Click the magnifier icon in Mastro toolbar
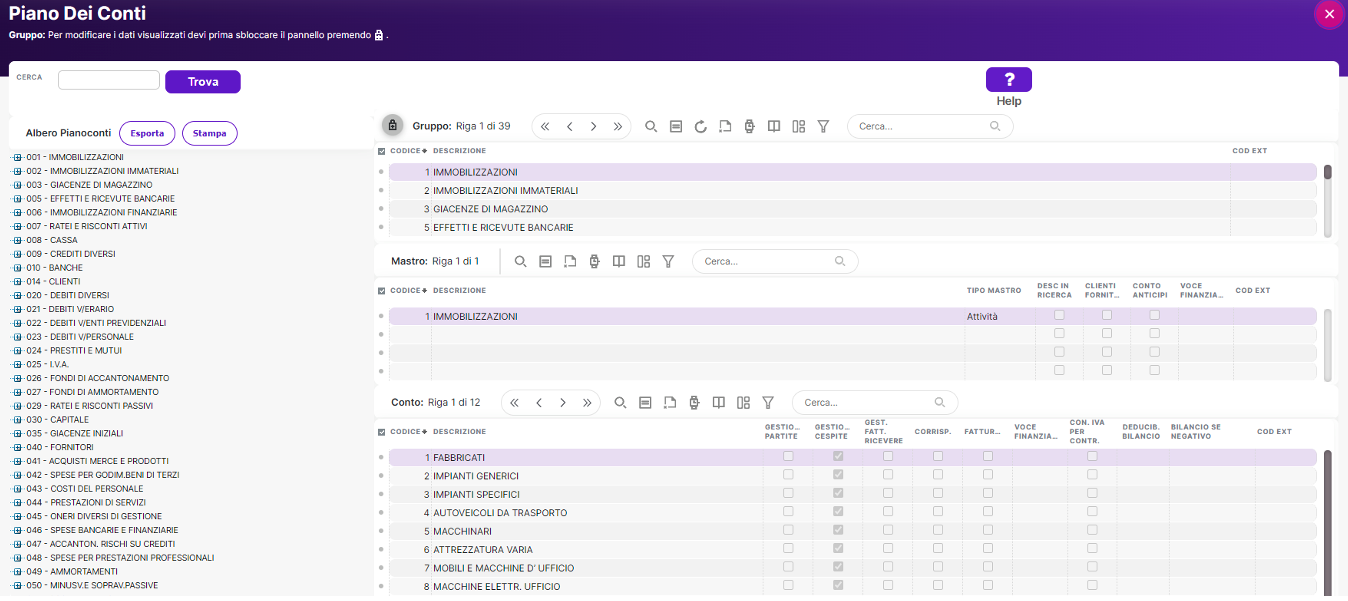Screen dimensions: 1348x601 pyautogui.click(x=520, y=261)
